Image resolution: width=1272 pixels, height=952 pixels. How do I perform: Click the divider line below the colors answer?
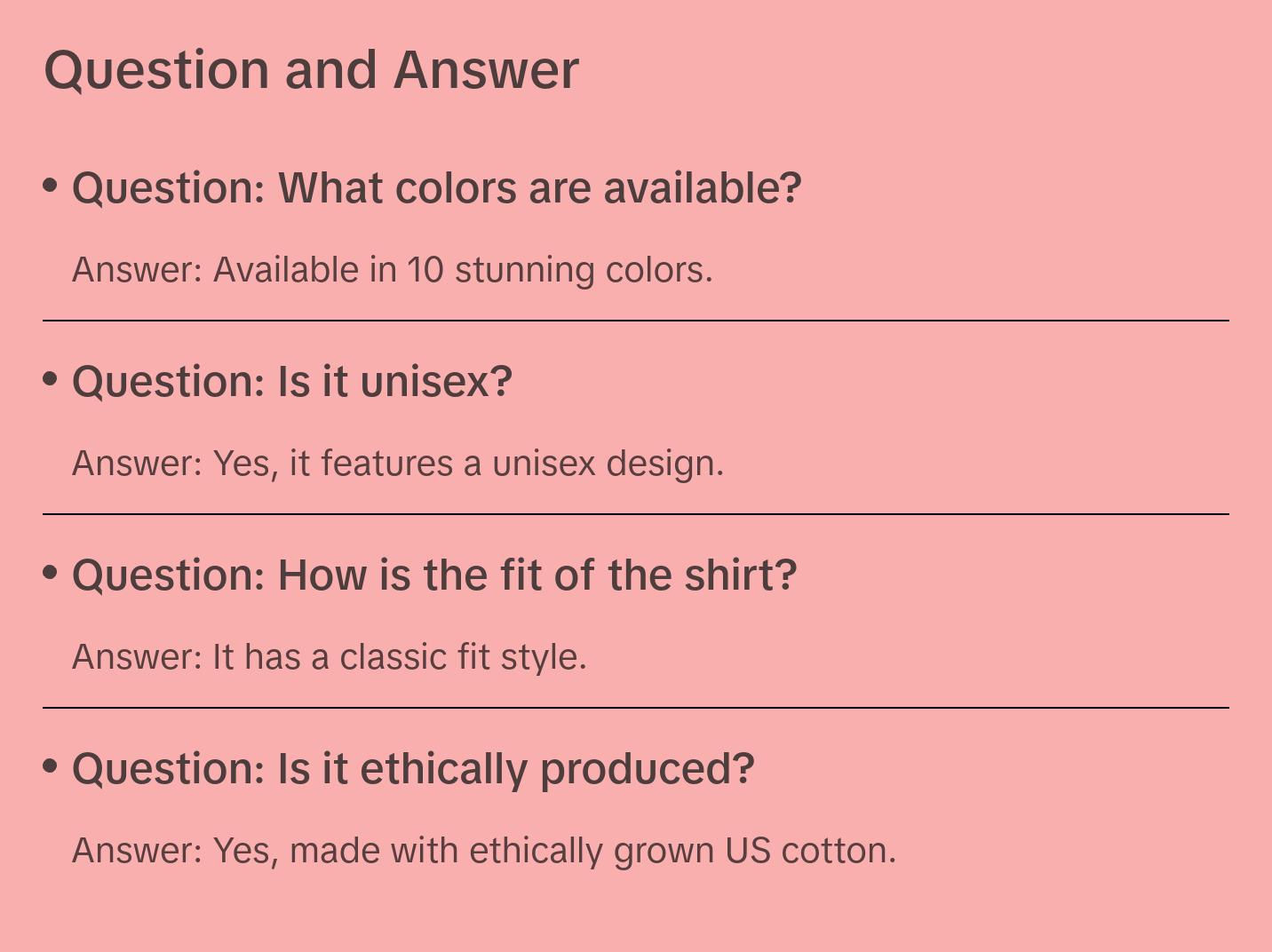(x=636, y=321)
